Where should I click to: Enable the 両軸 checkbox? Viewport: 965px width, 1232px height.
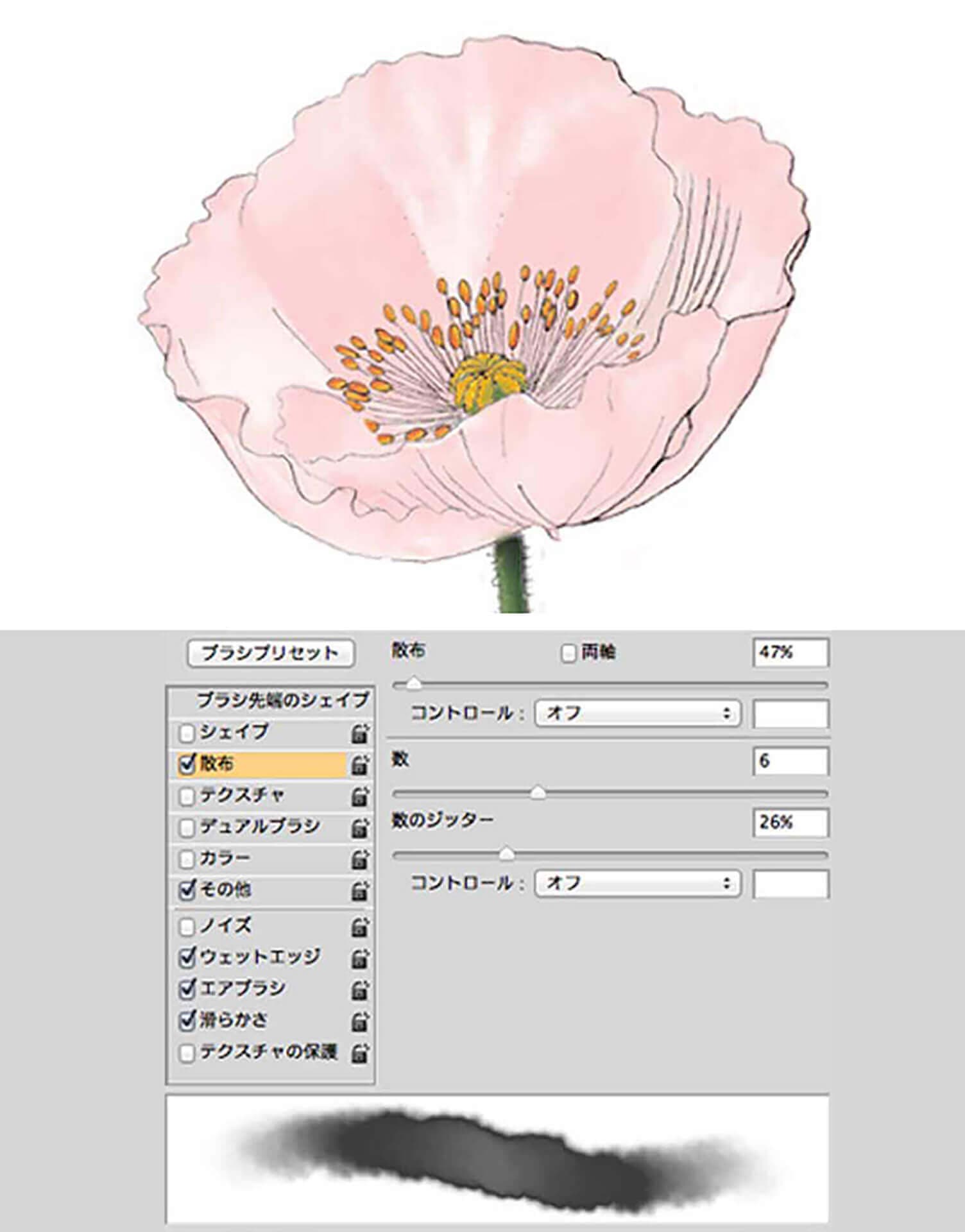tap(568, 654)
